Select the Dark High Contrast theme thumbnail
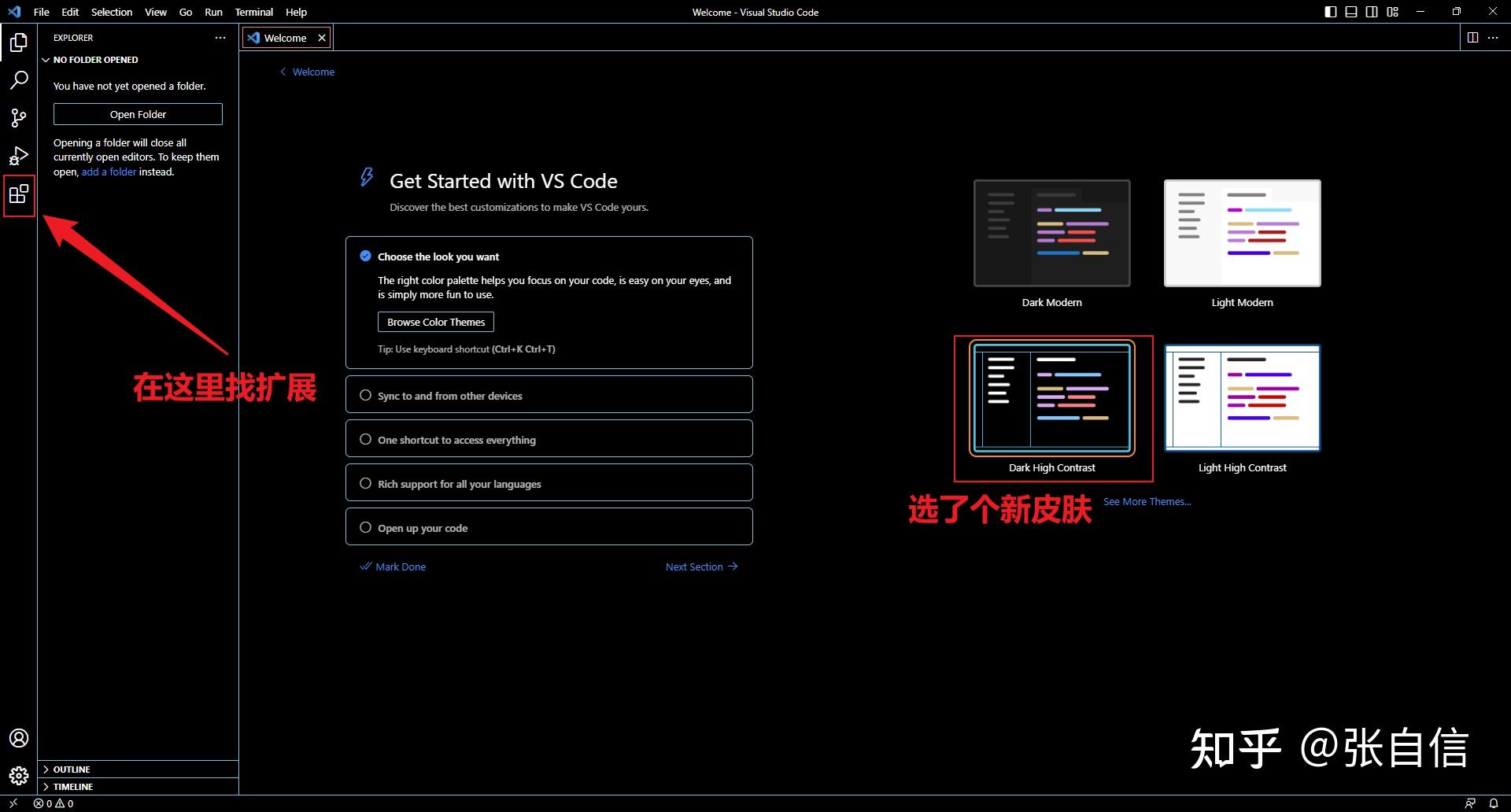 coord(1051,399)
